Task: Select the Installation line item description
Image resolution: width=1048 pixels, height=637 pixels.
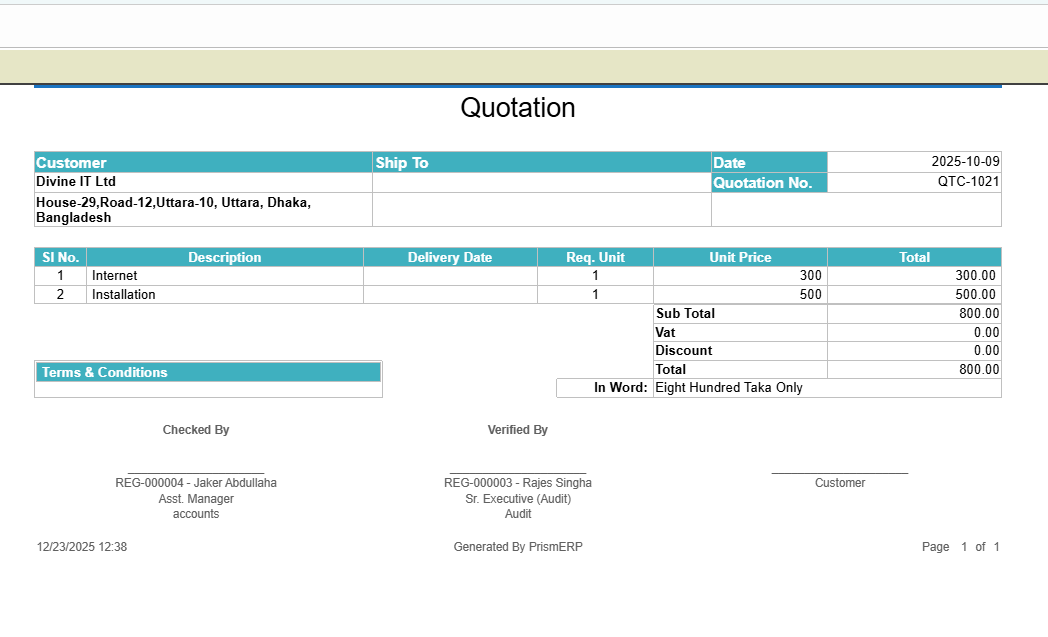Action: pyautogui.click(x=124, y=295)
